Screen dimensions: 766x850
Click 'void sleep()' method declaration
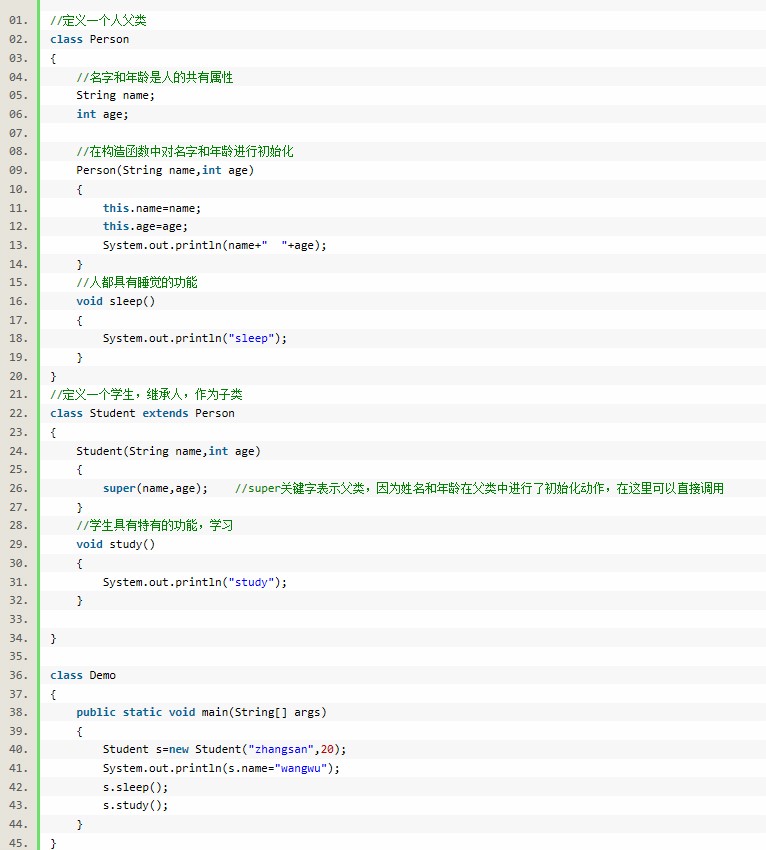[x=115, y=301]
